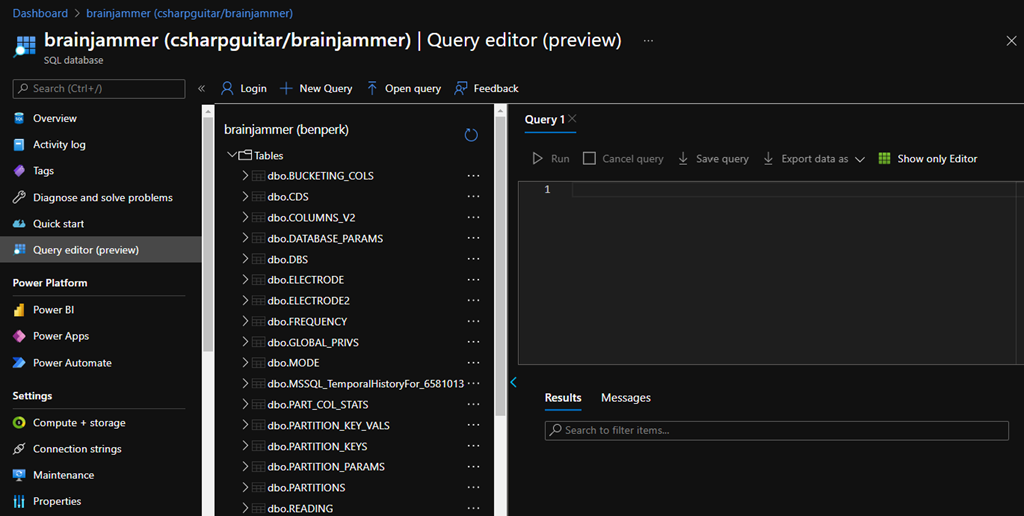Open ellipsis menu for dbo.CDS
Viewport: 1024px width, 516px height.
[x=473, y=197]
